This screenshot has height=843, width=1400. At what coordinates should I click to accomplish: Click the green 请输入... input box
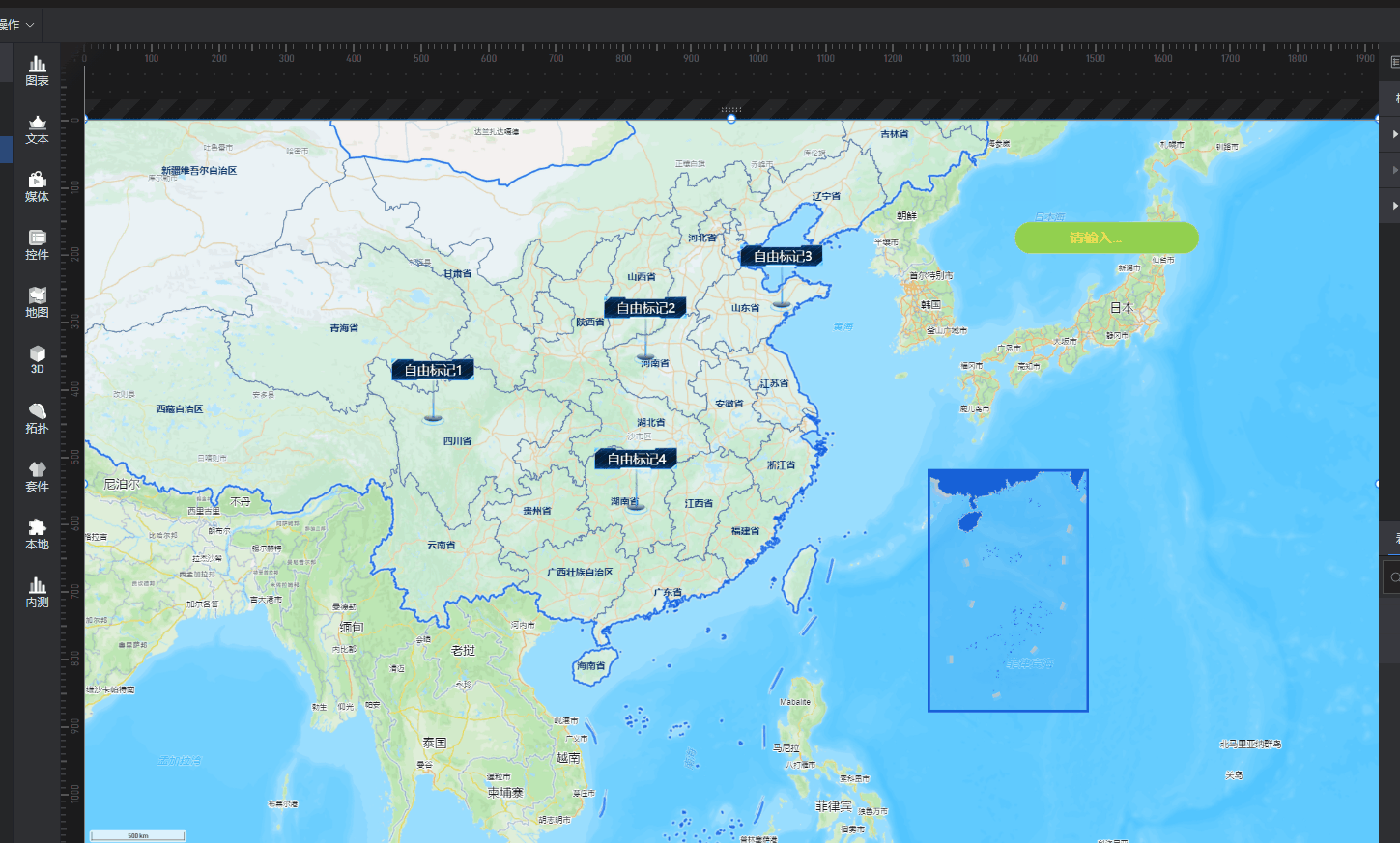[1106, 238]
